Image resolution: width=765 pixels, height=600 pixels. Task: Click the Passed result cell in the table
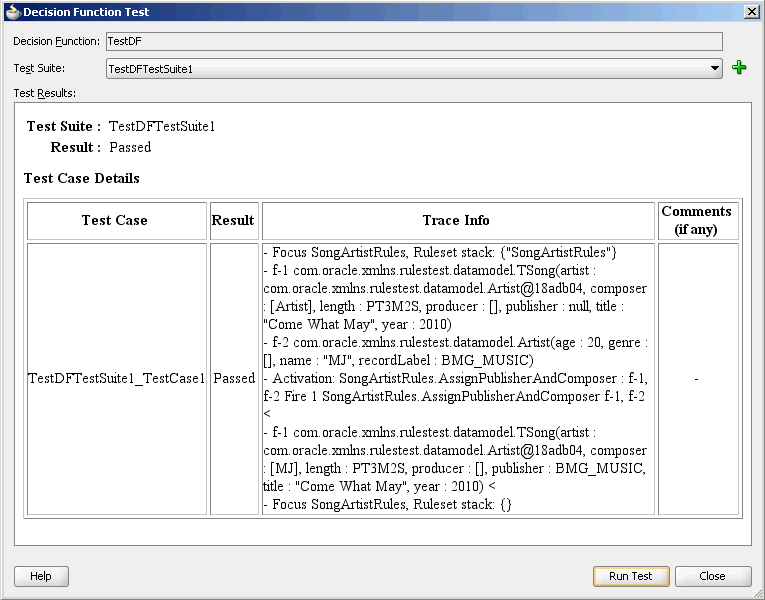pos(234,379)
